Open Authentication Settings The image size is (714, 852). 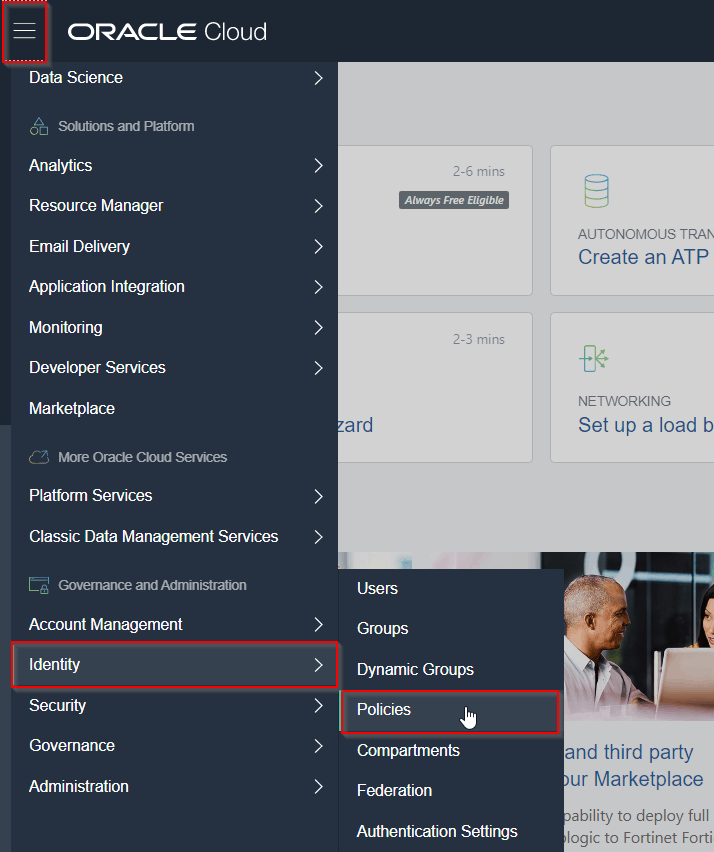pos(437,831)
